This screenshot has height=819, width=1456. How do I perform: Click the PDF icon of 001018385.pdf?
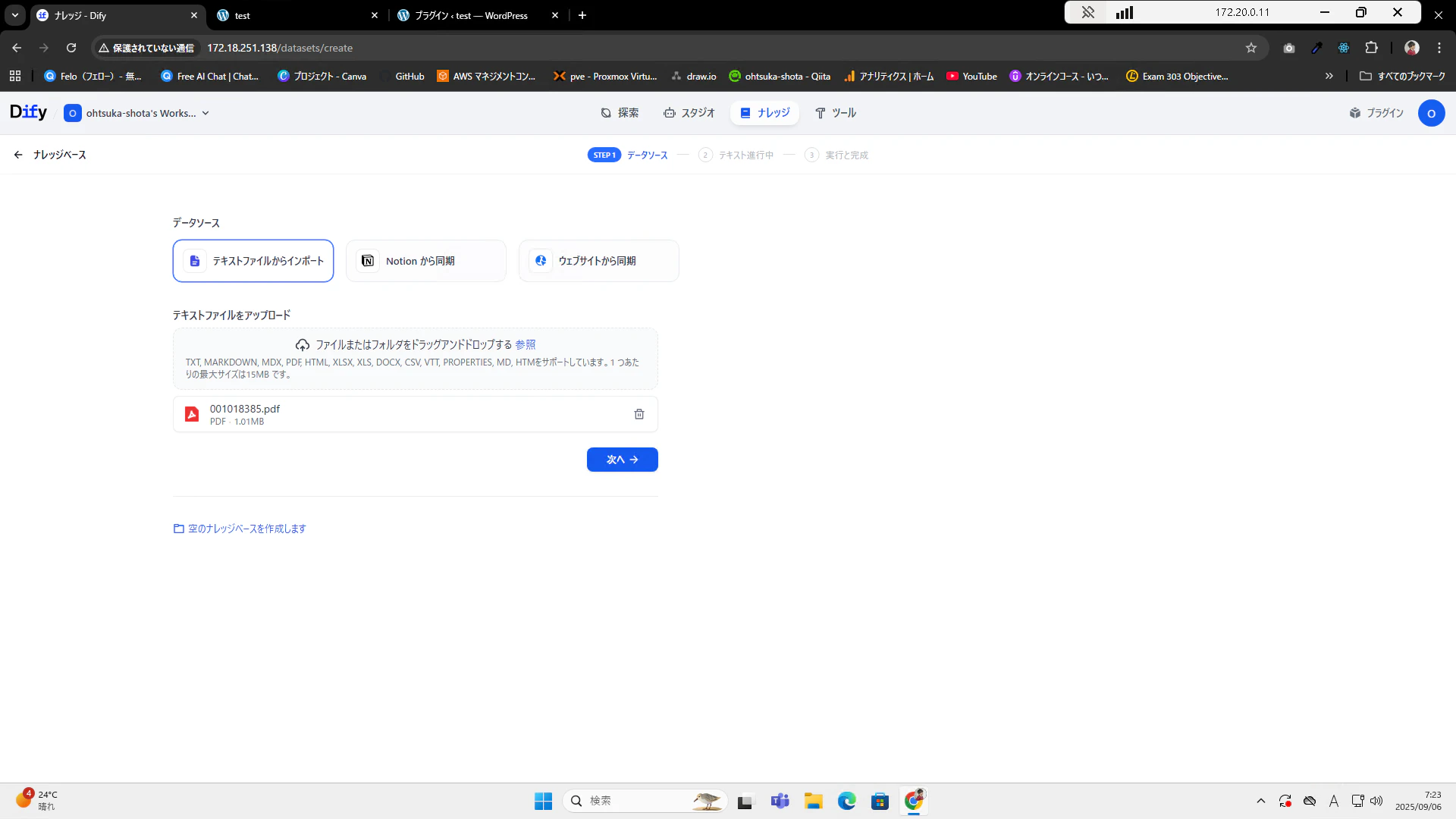pos(192,414)
